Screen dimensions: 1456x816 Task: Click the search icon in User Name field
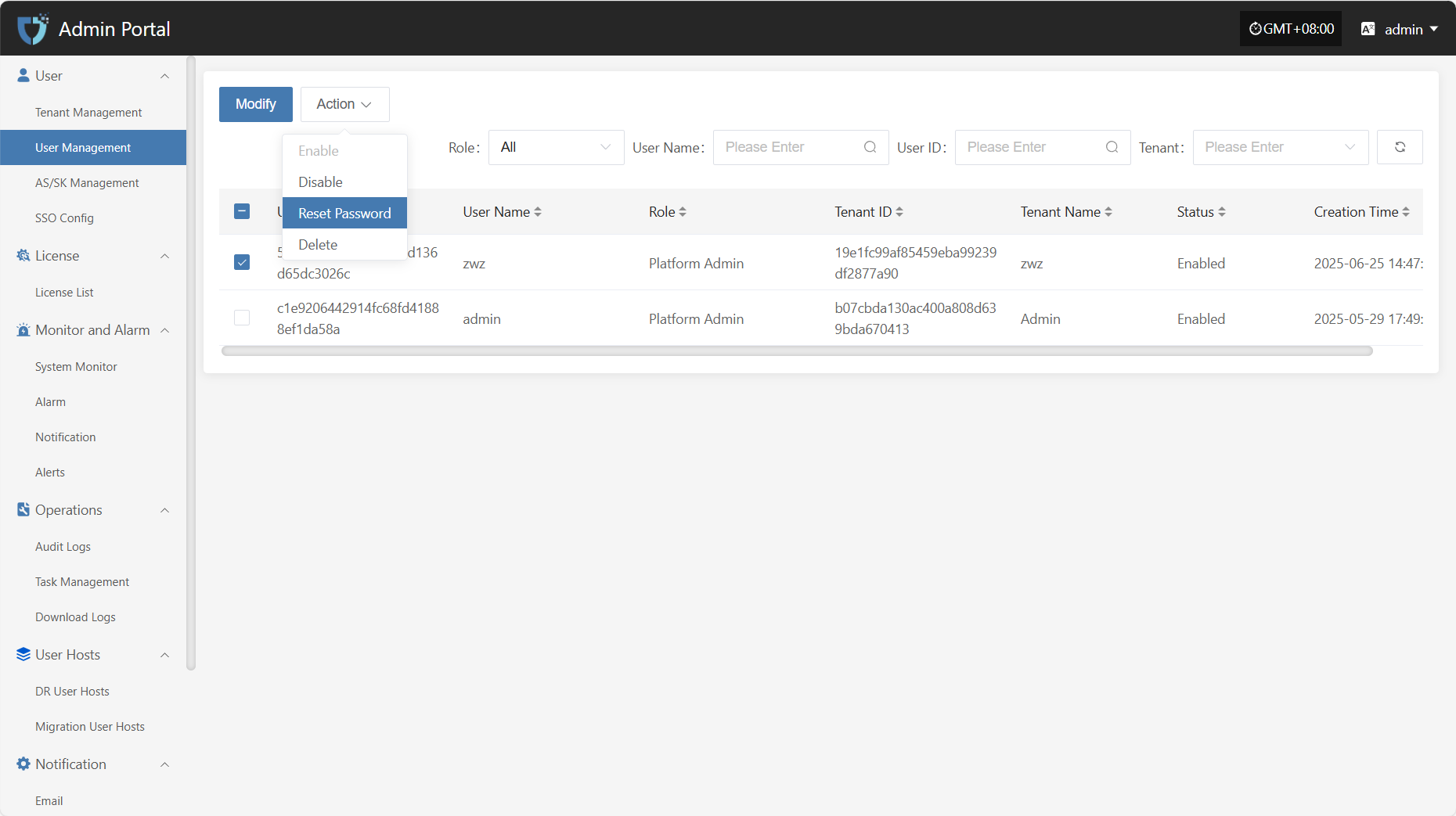point(870,147)
